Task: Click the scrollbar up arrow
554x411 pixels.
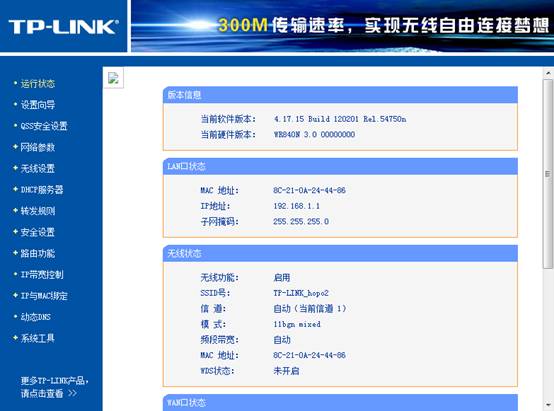Action: (548, 73)
